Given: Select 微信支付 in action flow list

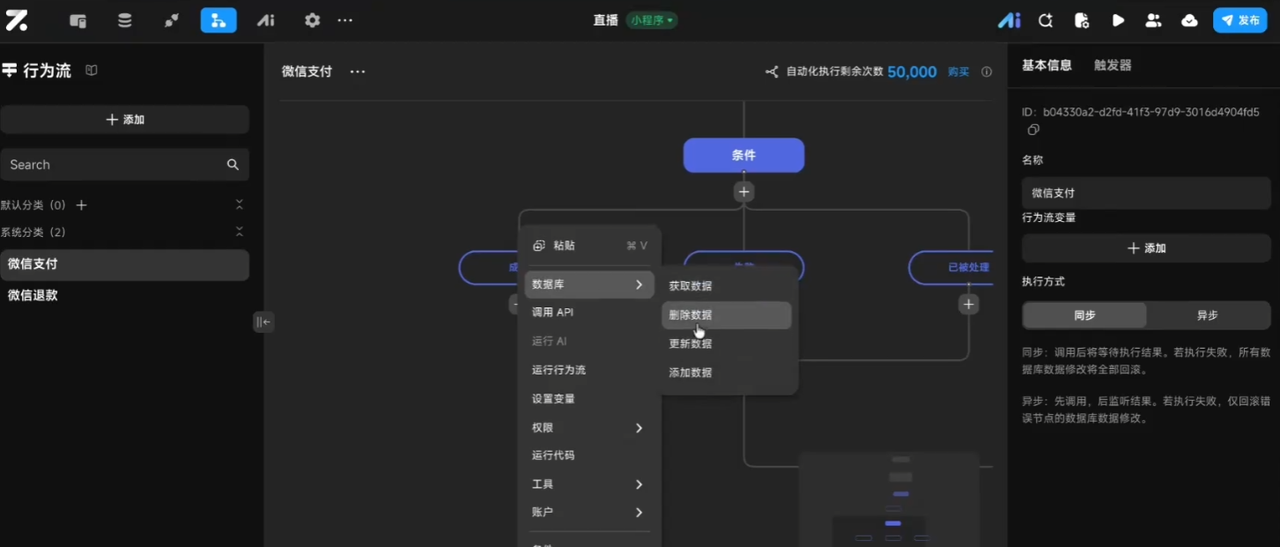Looking at the screenshot, I should pyautogui.click(x=125, y=264).
